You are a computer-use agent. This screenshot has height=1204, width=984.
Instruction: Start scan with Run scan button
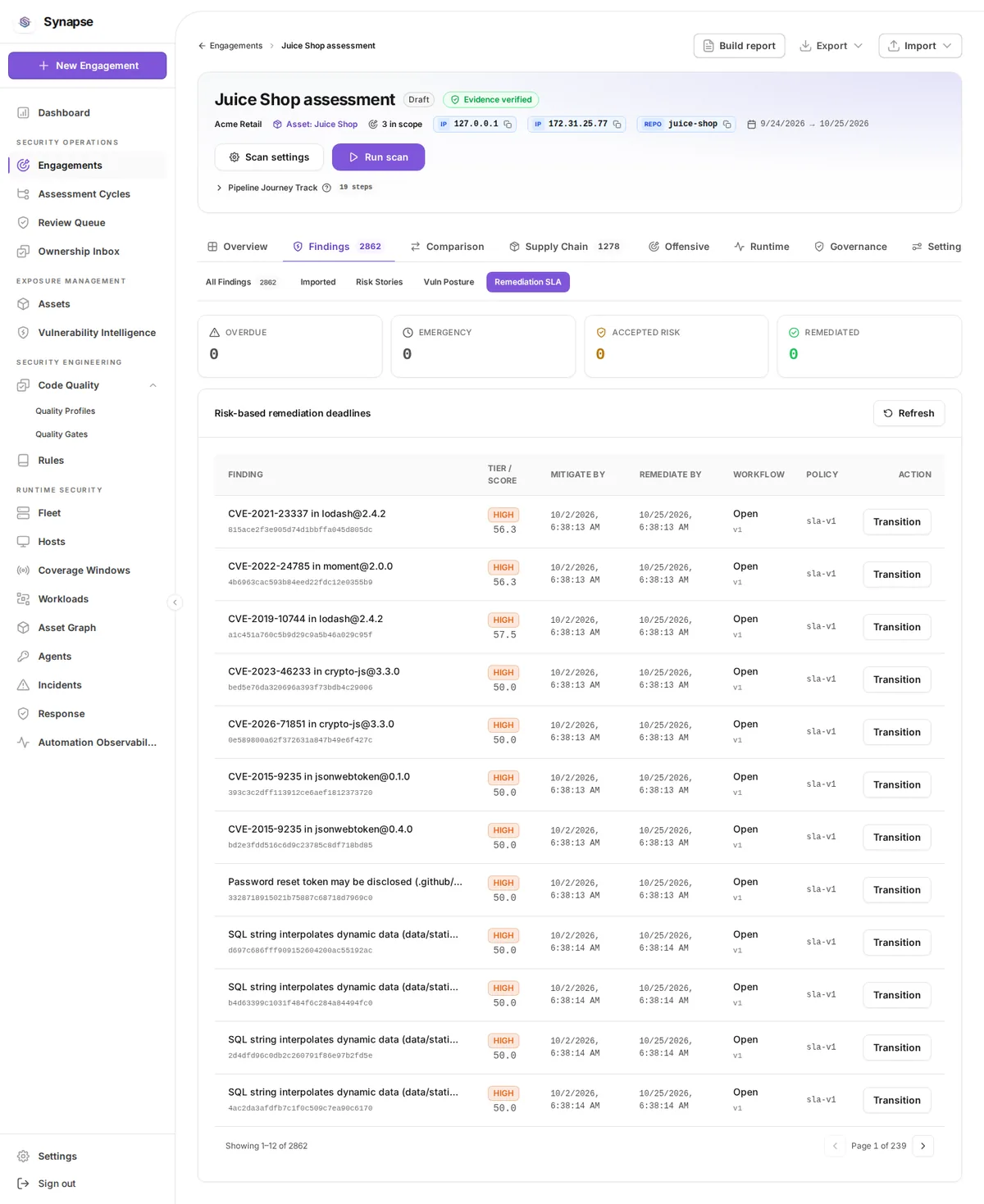pyautogui.click(x=378, y=157)
